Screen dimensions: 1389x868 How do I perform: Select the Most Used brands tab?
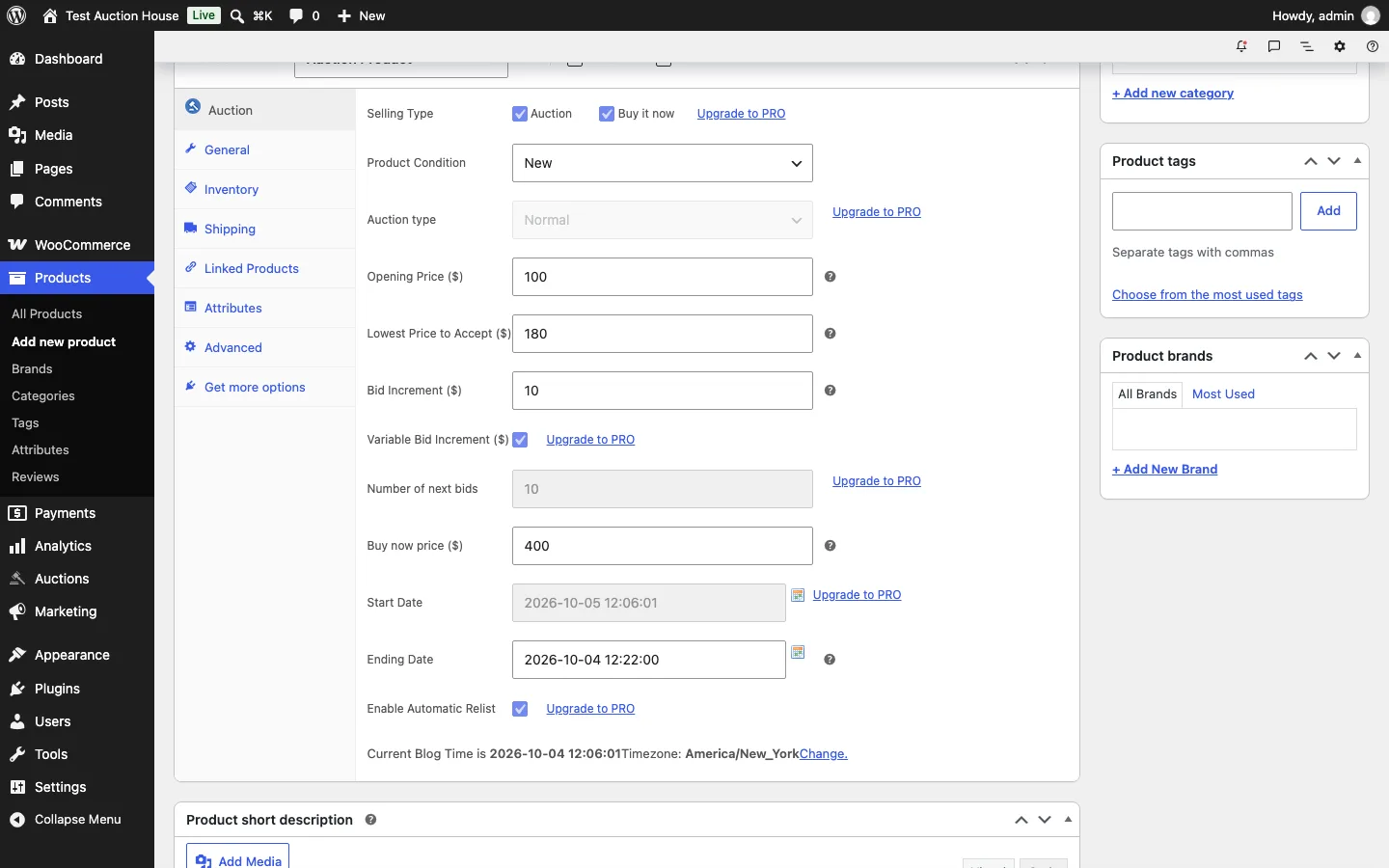pyautogui.click(x=1223, y=393)
